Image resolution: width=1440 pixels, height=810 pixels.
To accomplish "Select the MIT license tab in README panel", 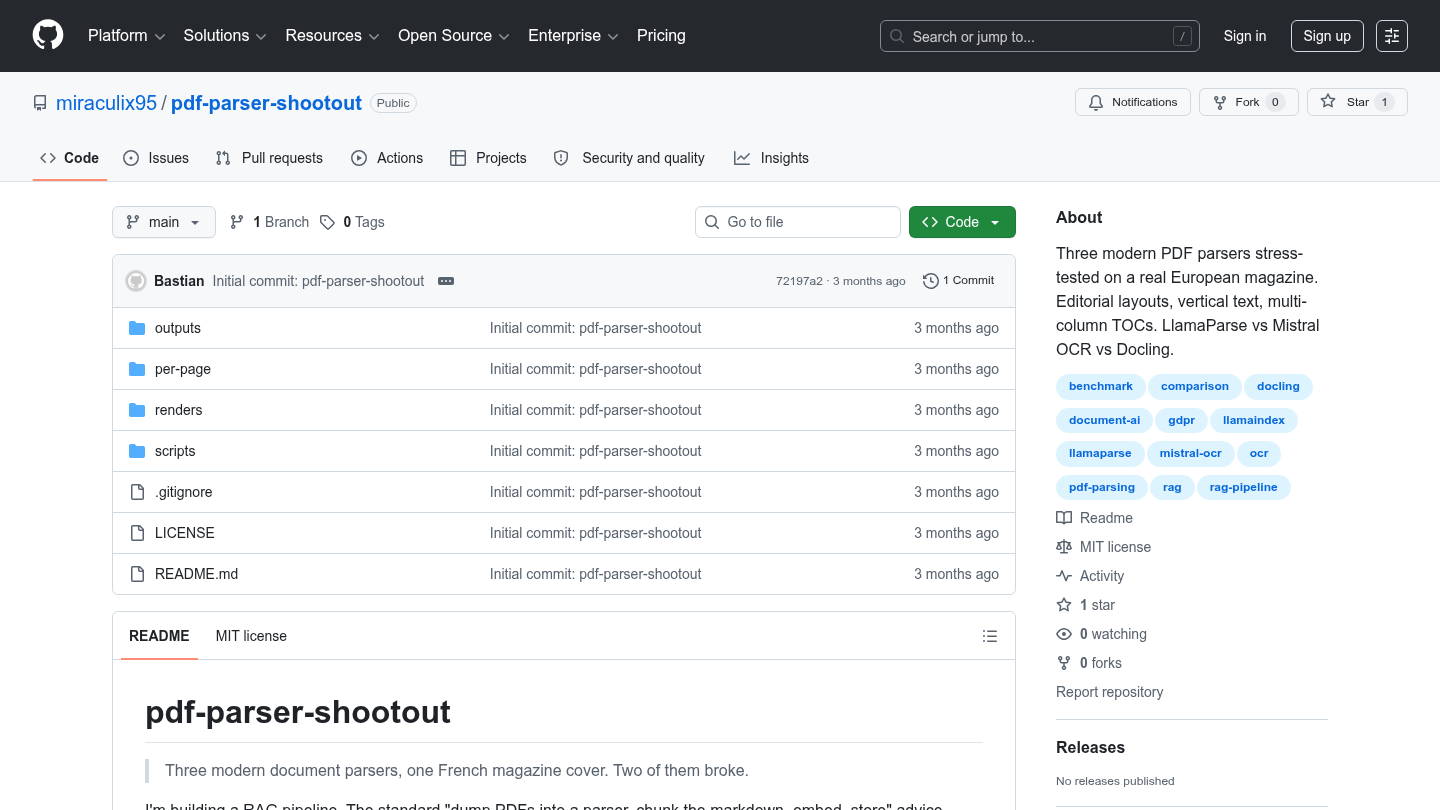I will [251, 636].
